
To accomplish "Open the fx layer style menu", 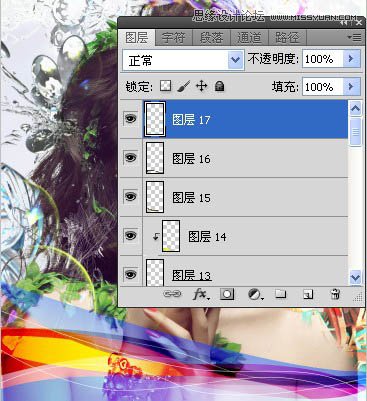I will 201,294.
